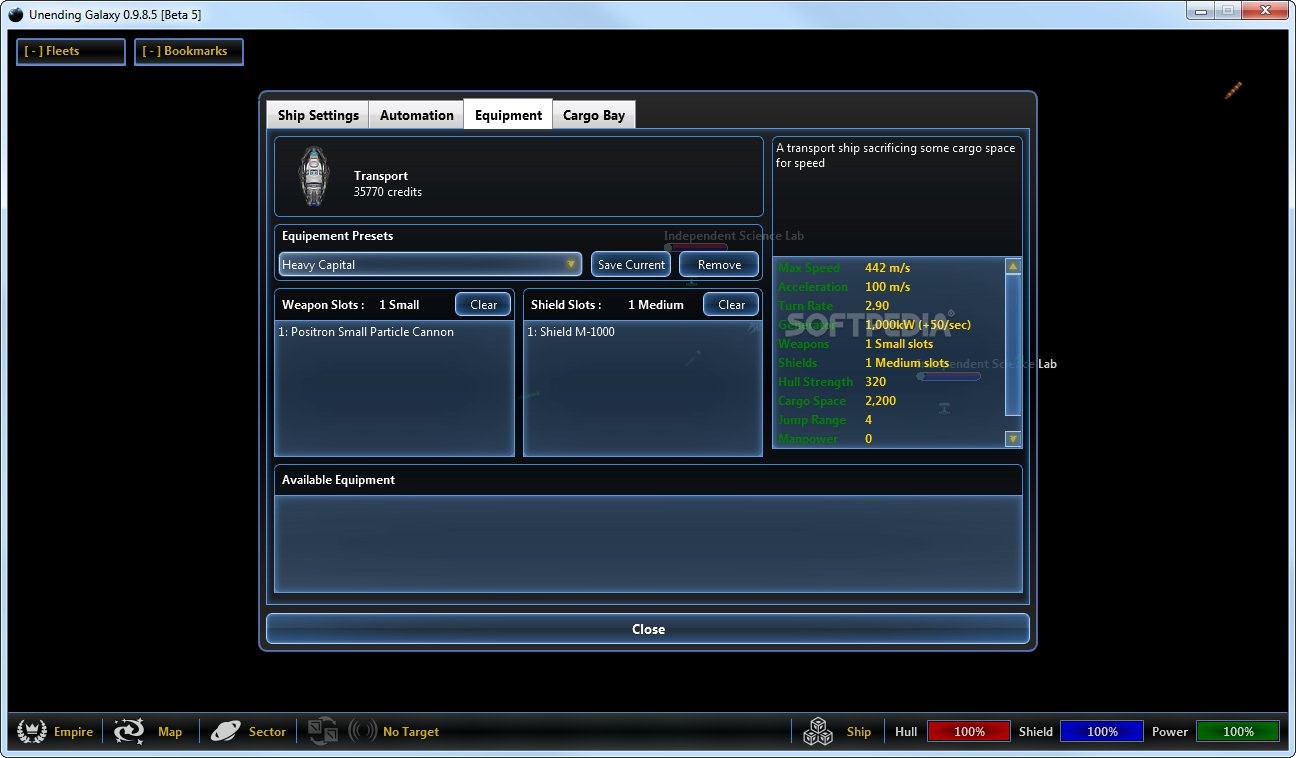Clear the Shield Slots

pyautogui.click(x=731, y=304)
